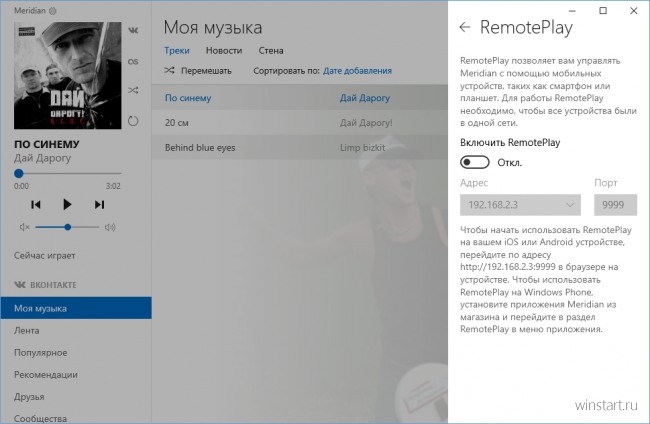Click the port field showing 9999
This screenshot has height=424, width=650.
tap(615, 205)
